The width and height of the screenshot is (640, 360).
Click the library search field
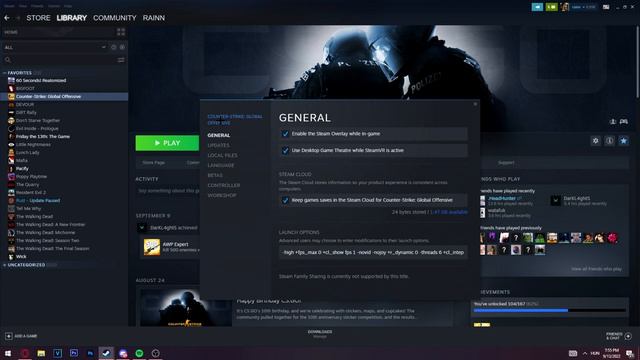(x=64, y=60)
